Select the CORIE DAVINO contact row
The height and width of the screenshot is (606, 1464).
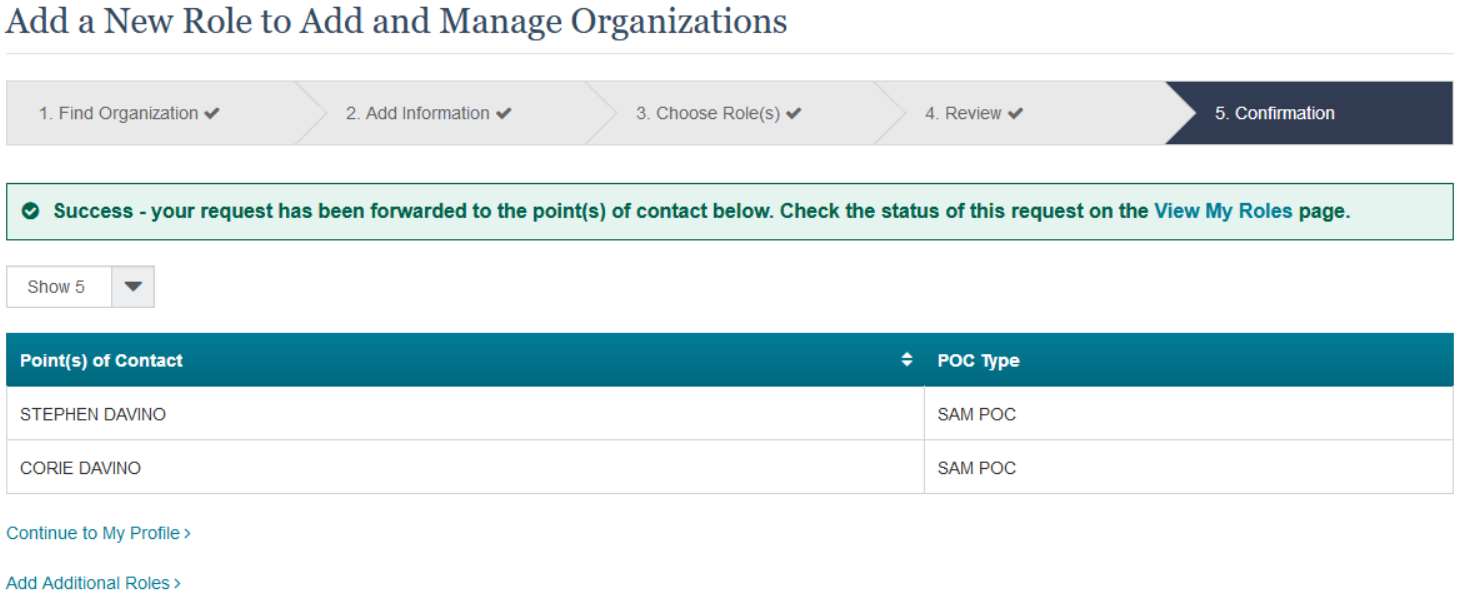(81, 468)
